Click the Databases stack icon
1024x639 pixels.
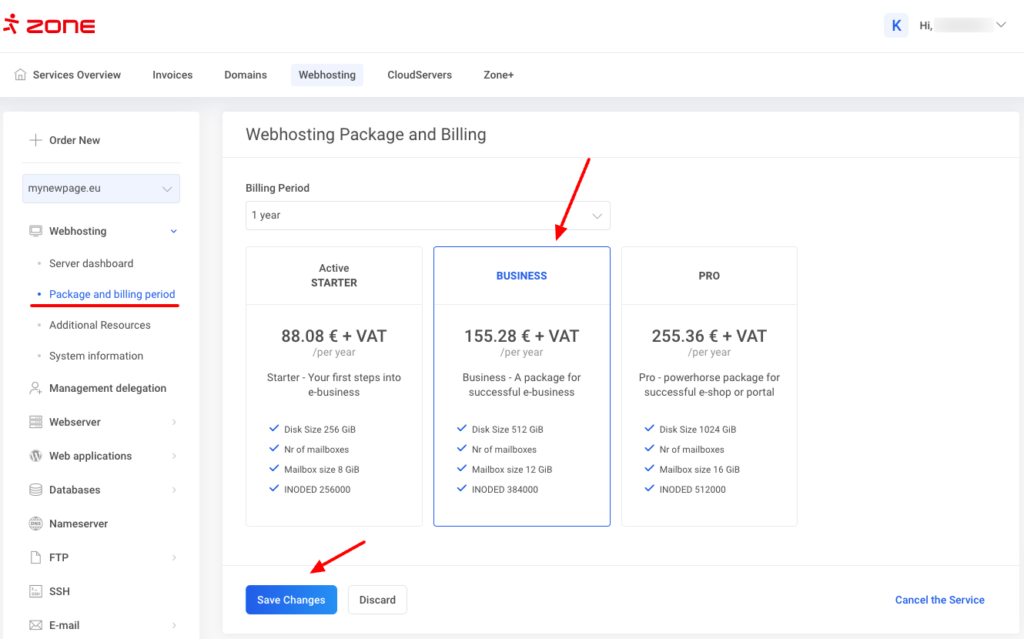36,490
